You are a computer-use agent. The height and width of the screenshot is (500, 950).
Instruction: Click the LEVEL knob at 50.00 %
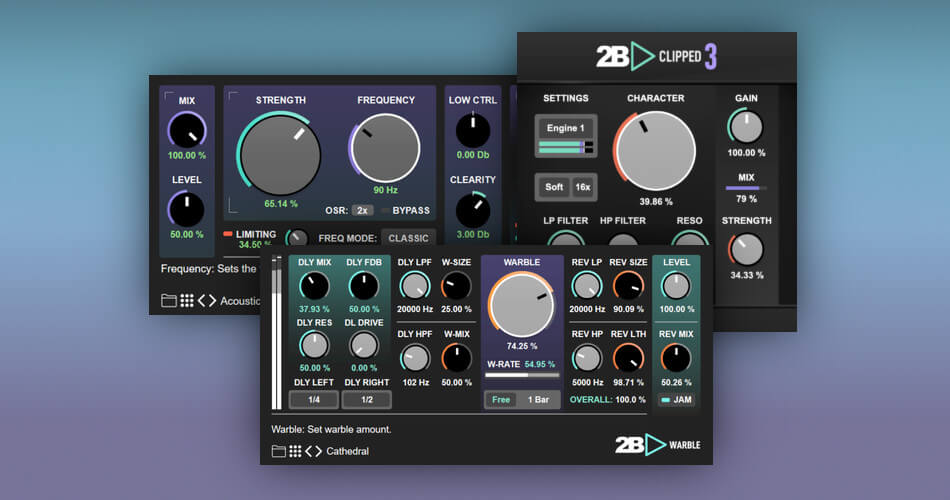pos(187,209)
